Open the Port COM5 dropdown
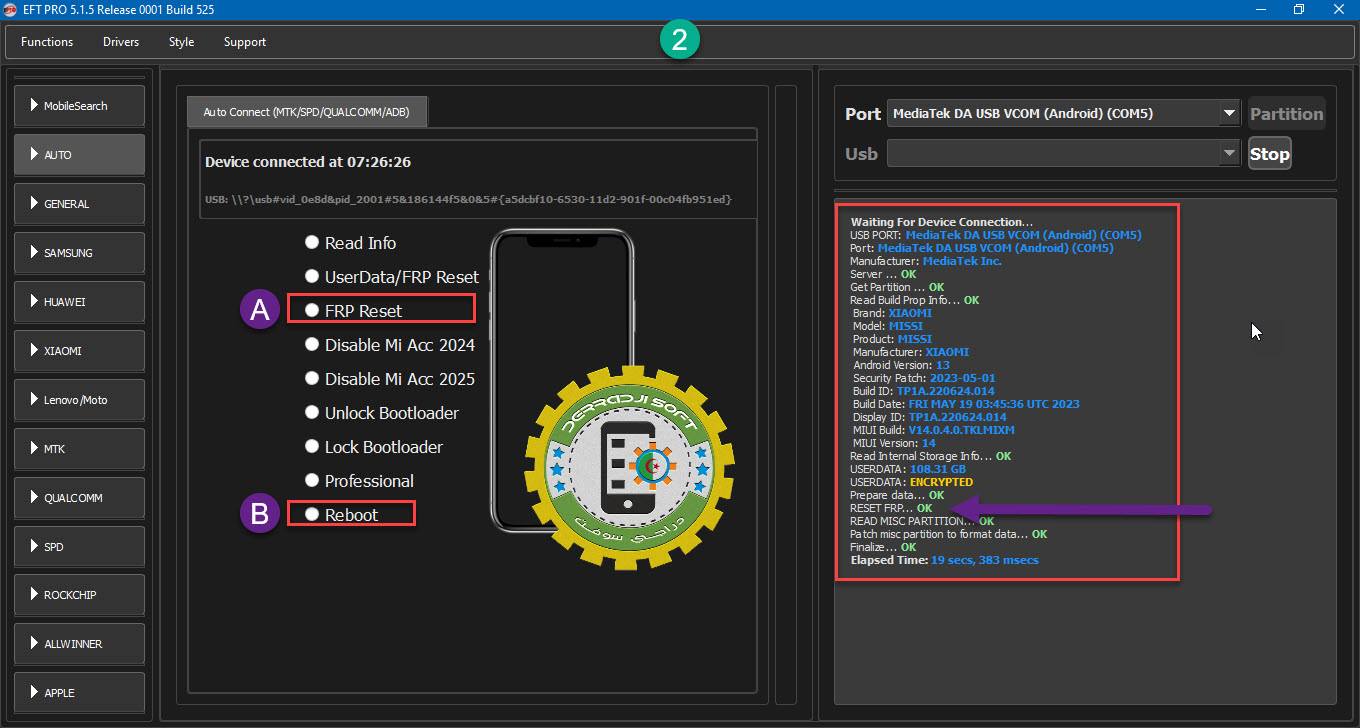 point(1063,113)
